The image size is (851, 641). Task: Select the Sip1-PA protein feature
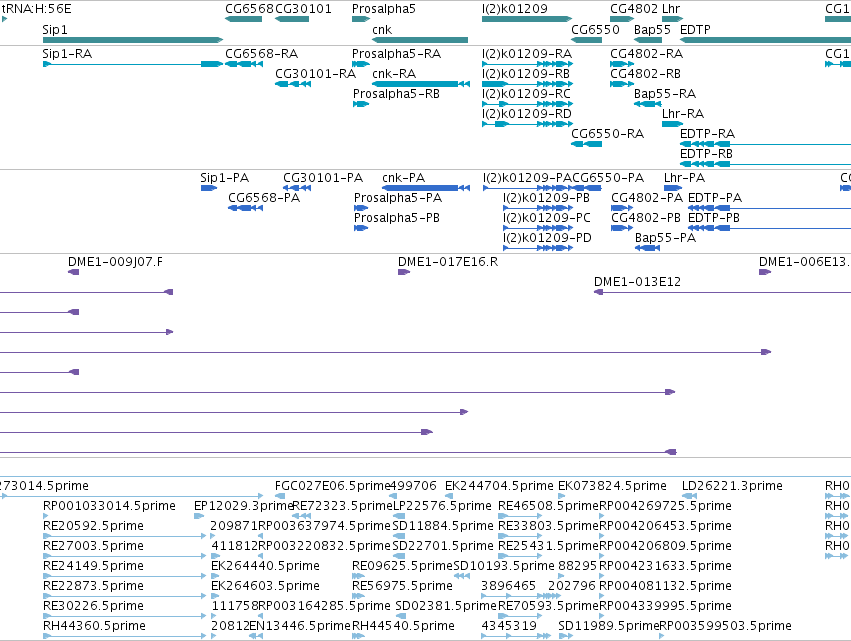point(209,188)
